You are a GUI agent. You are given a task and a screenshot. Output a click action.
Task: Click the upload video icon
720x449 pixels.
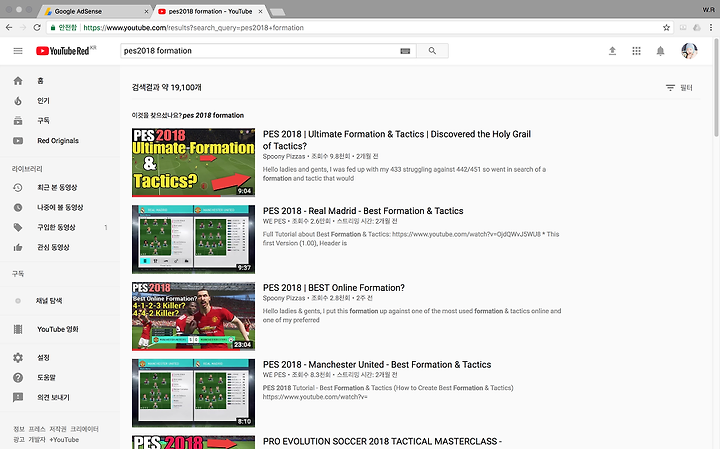point(612,51)
